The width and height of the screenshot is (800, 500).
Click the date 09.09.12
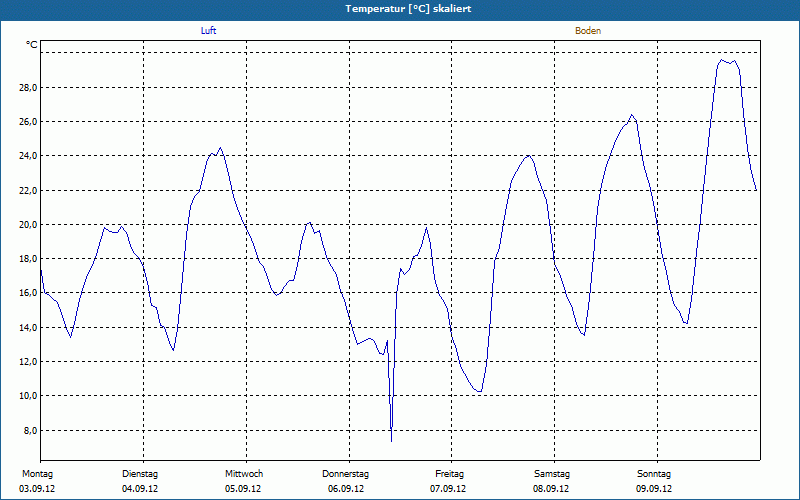[654, 489]
